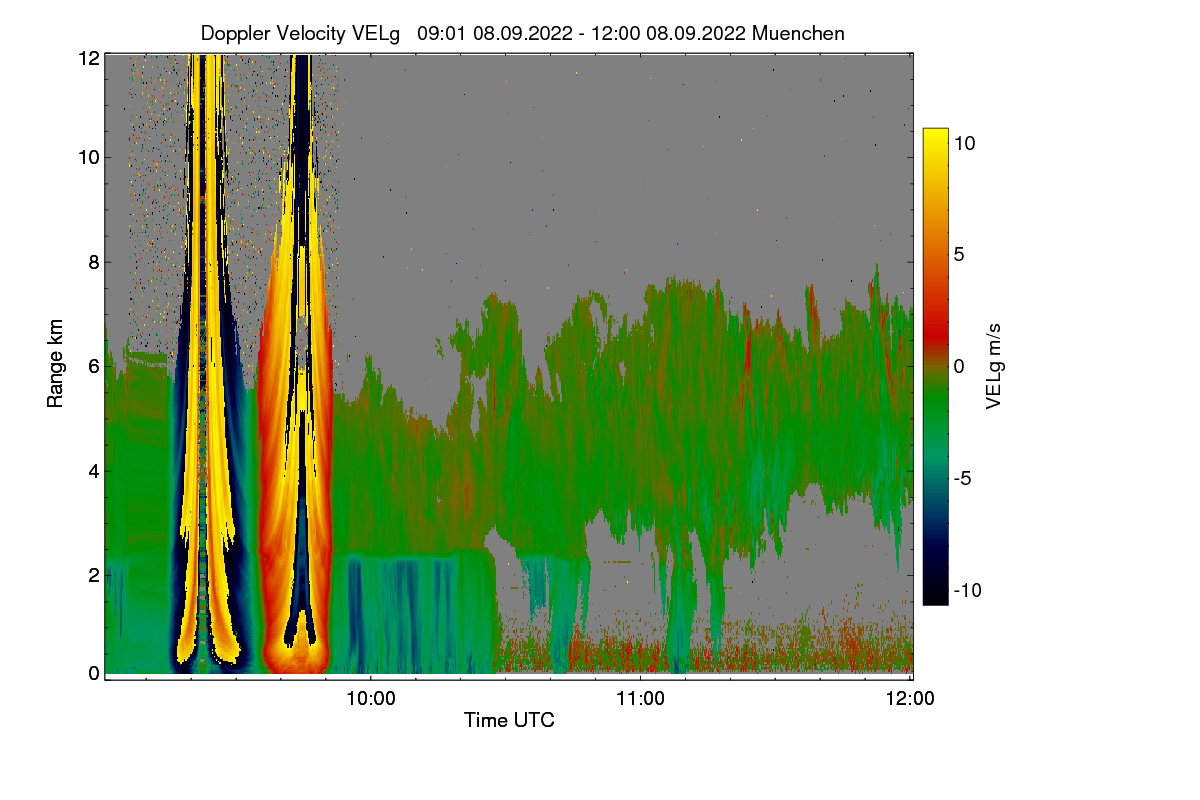Click the range tick label '2'

94,575
